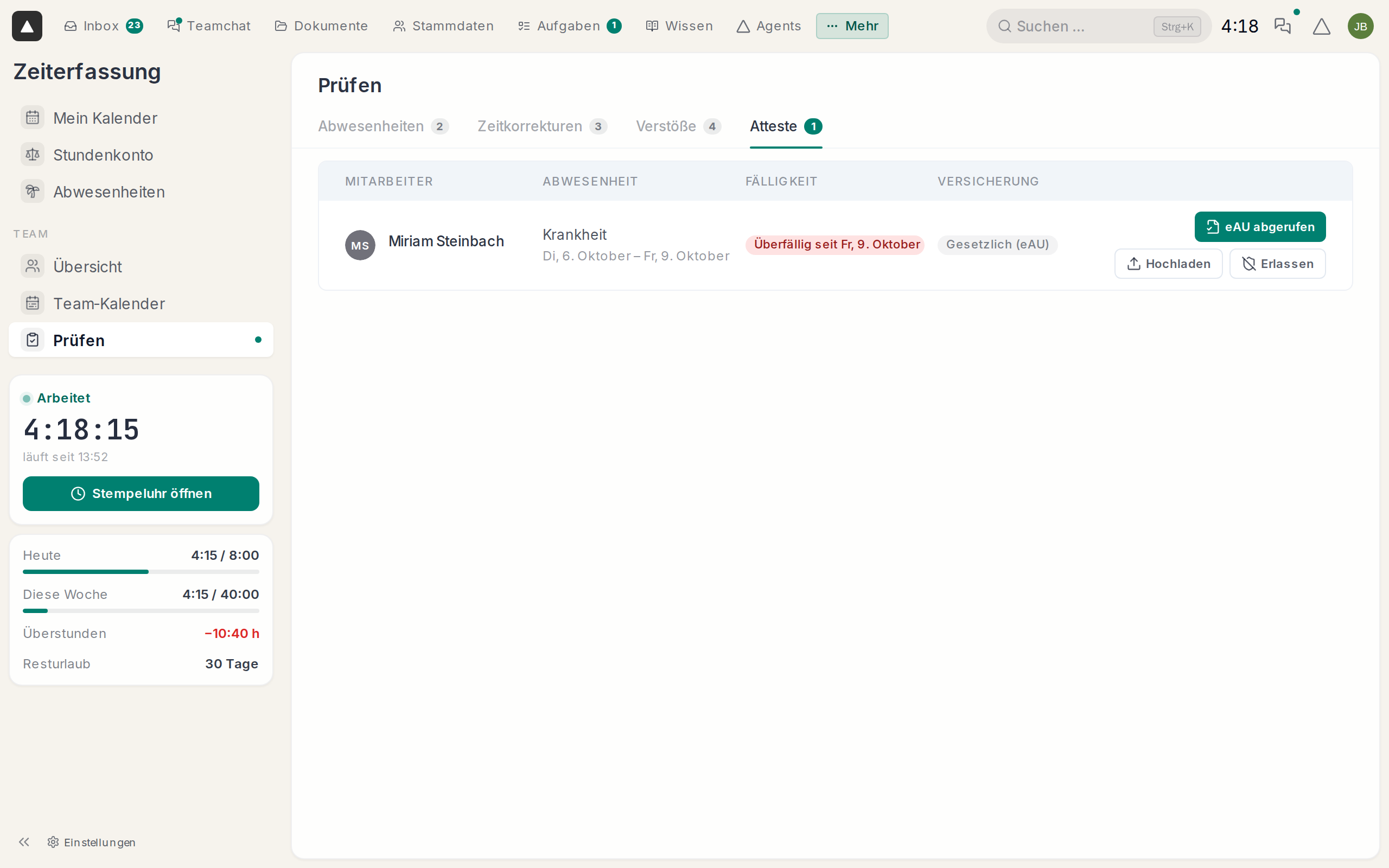Click the Prüfen clipboard icon
Screen dimensions: 1389x868
33,340
